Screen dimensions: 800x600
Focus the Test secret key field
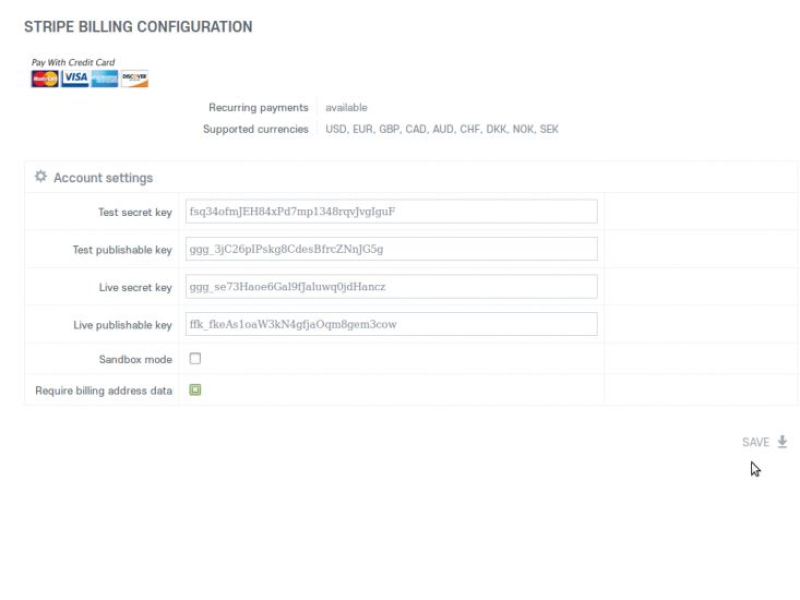391,212
